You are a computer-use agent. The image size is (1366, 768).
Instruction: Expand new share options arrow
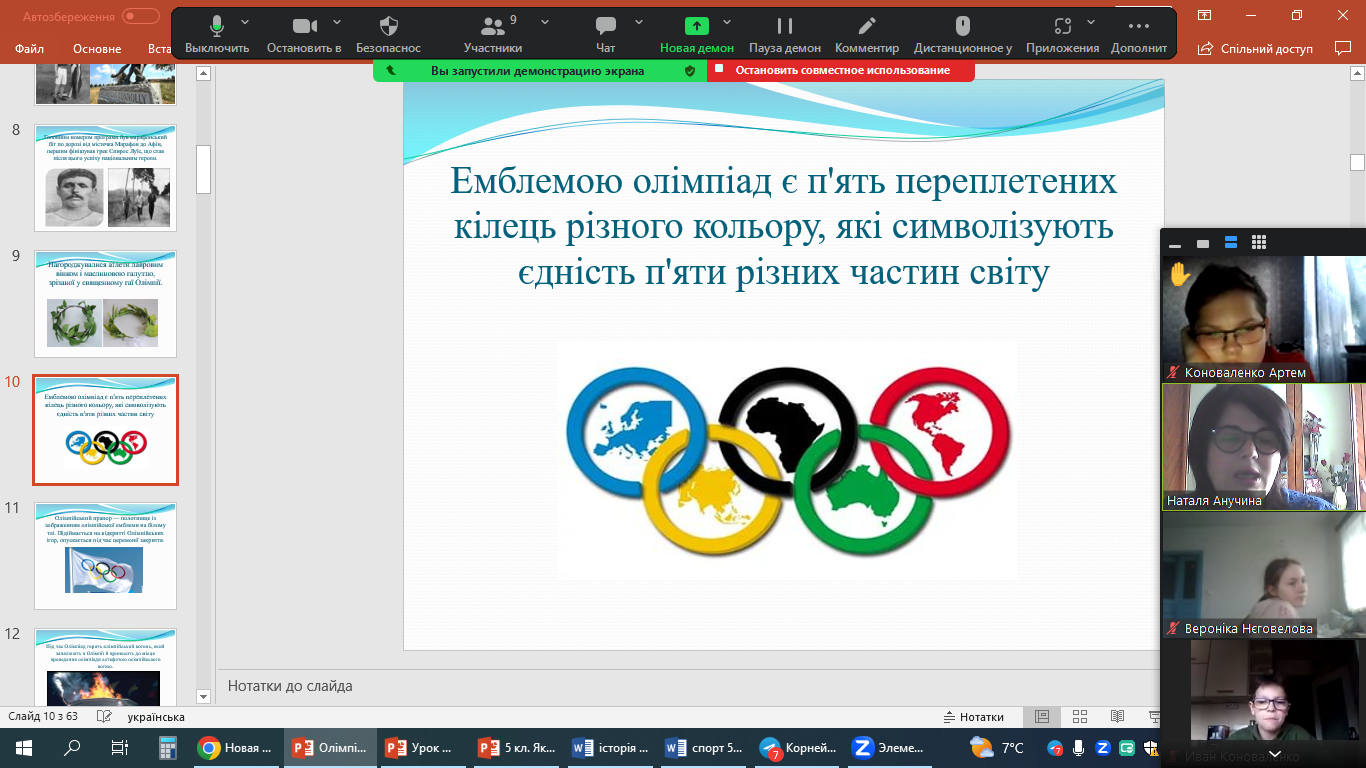727,21
